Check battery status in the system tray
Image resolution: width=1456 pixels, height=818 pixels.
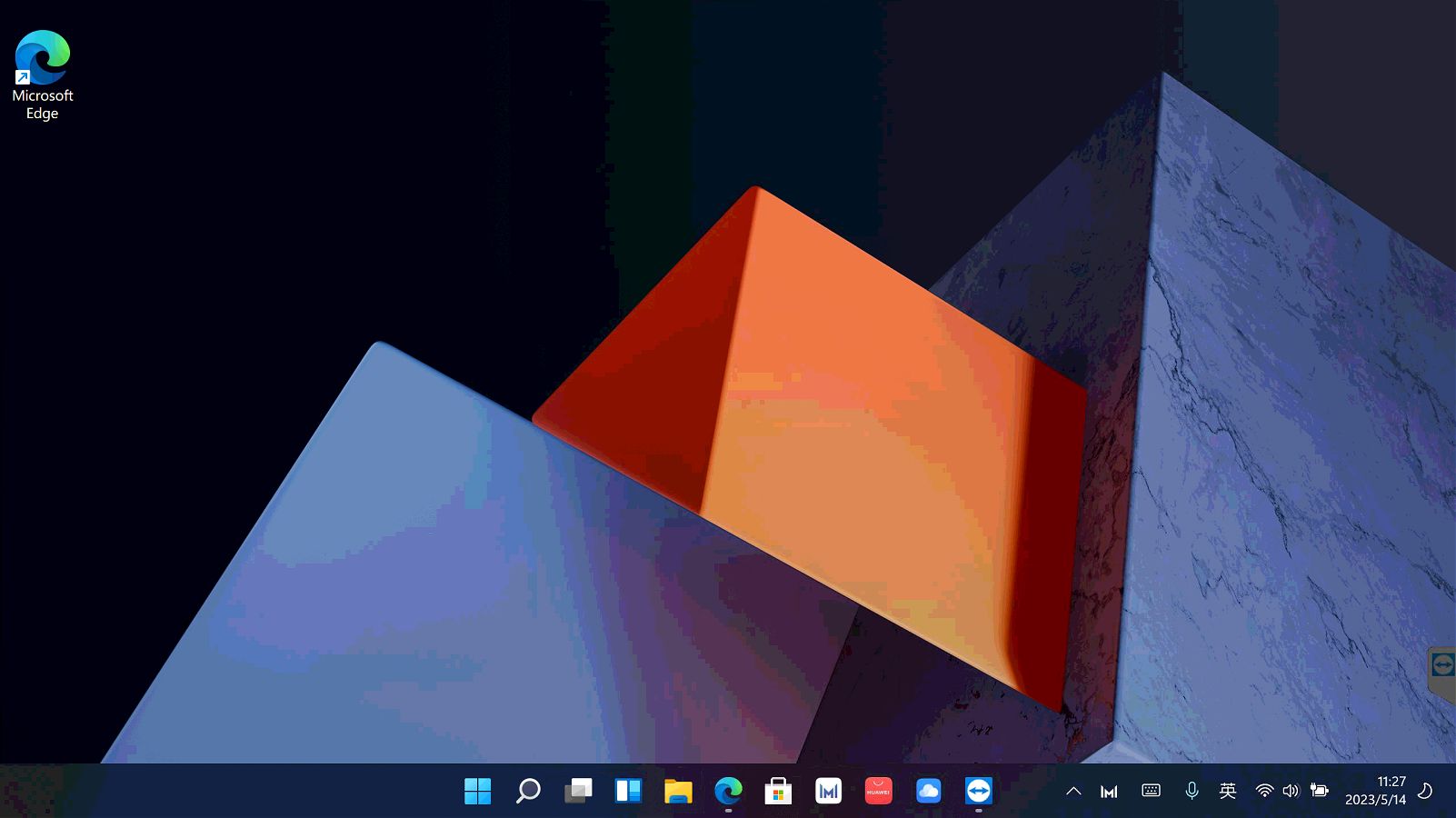tap(1320, 791)
